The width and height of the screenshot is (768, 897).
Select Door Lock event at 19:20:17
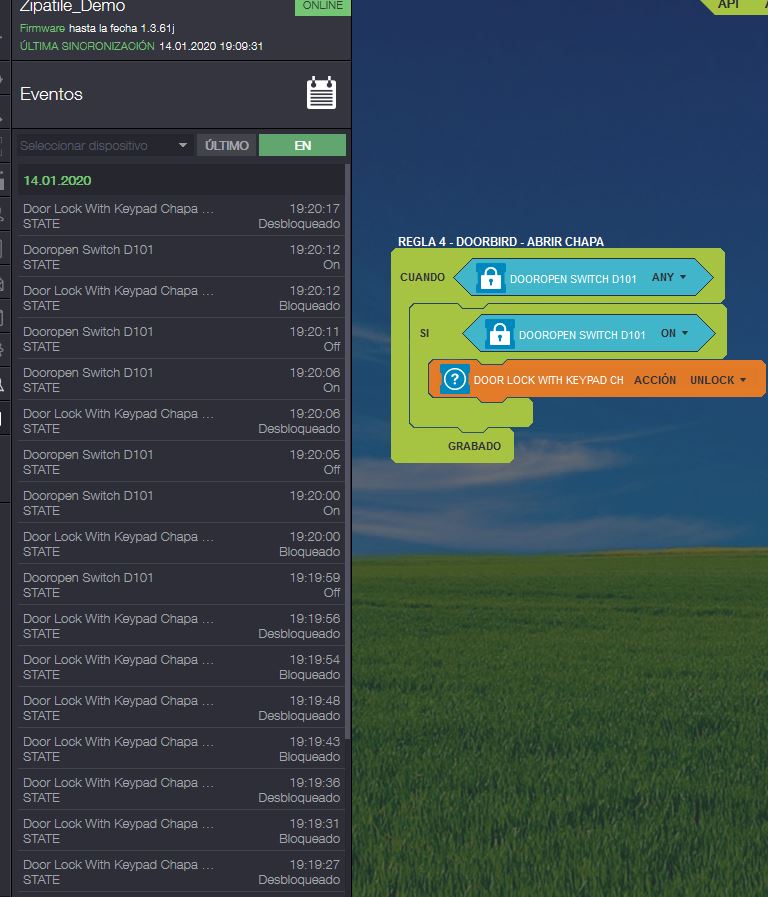(x=181, y=216)
